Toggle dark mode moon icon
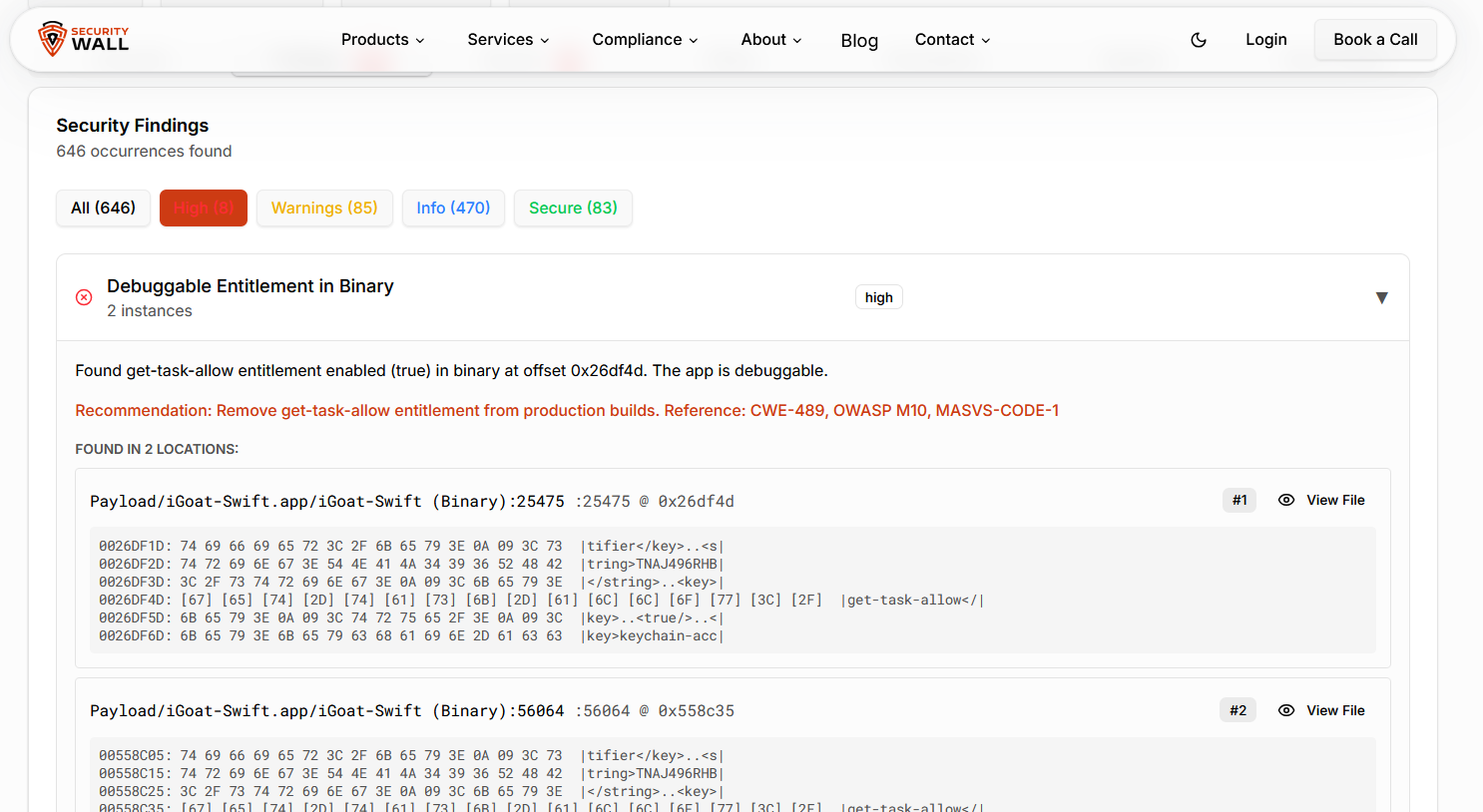Viewport: 1483px width, 812px height. coord(1199,40)
